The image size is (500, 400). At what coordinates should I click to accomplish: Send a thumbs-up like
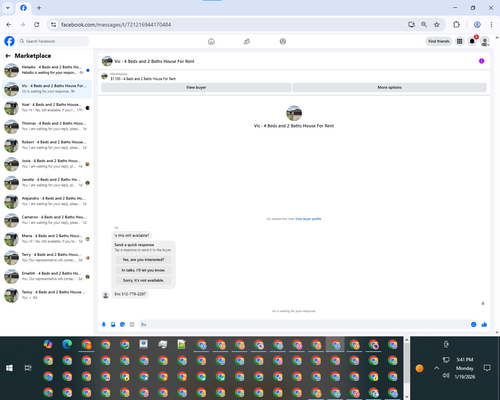coord(484,324)
